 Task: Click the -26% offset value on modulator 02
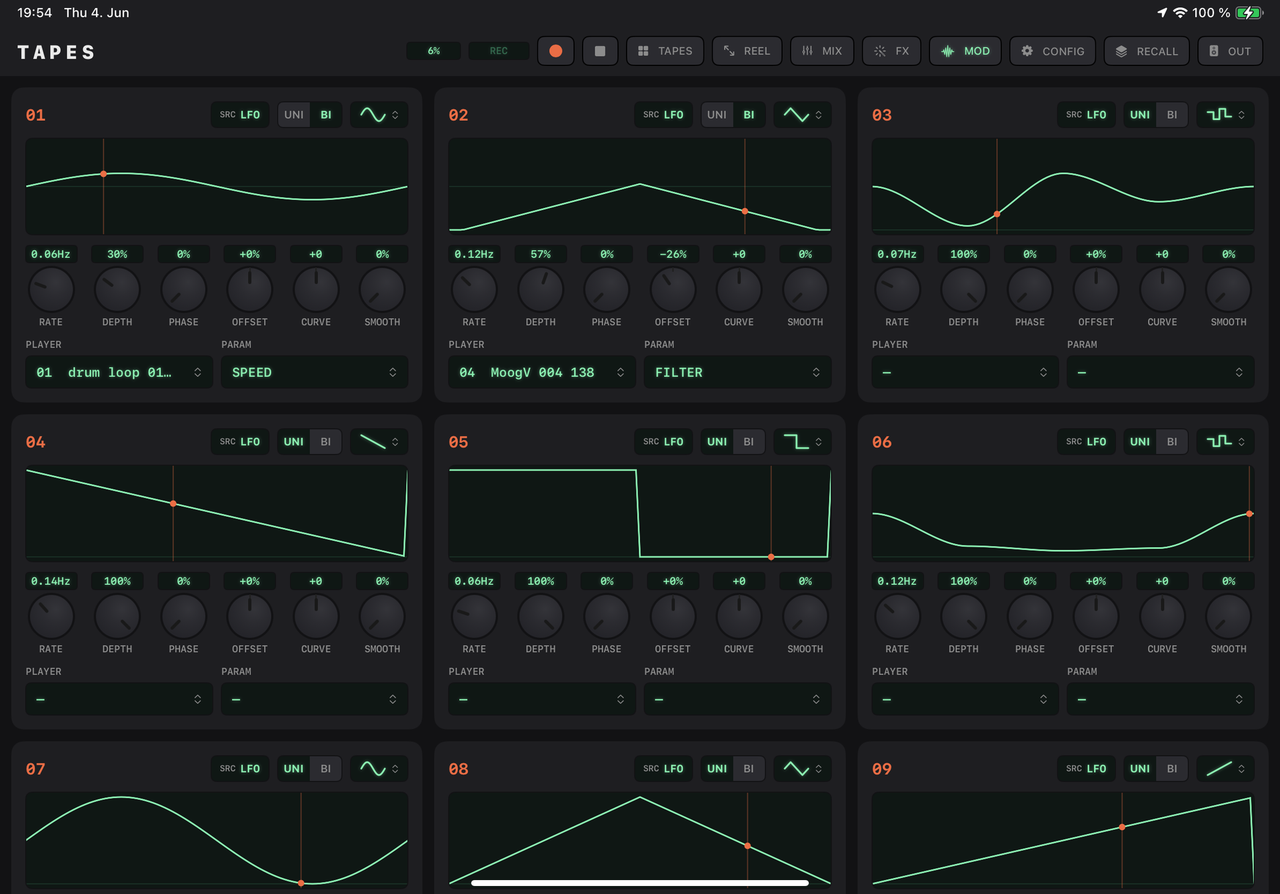(673, 254)
